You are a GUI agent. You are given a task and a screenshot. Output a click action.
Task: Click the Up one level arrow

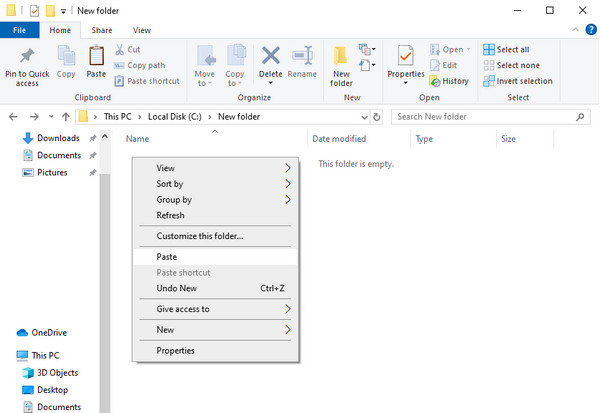point(66,117)
